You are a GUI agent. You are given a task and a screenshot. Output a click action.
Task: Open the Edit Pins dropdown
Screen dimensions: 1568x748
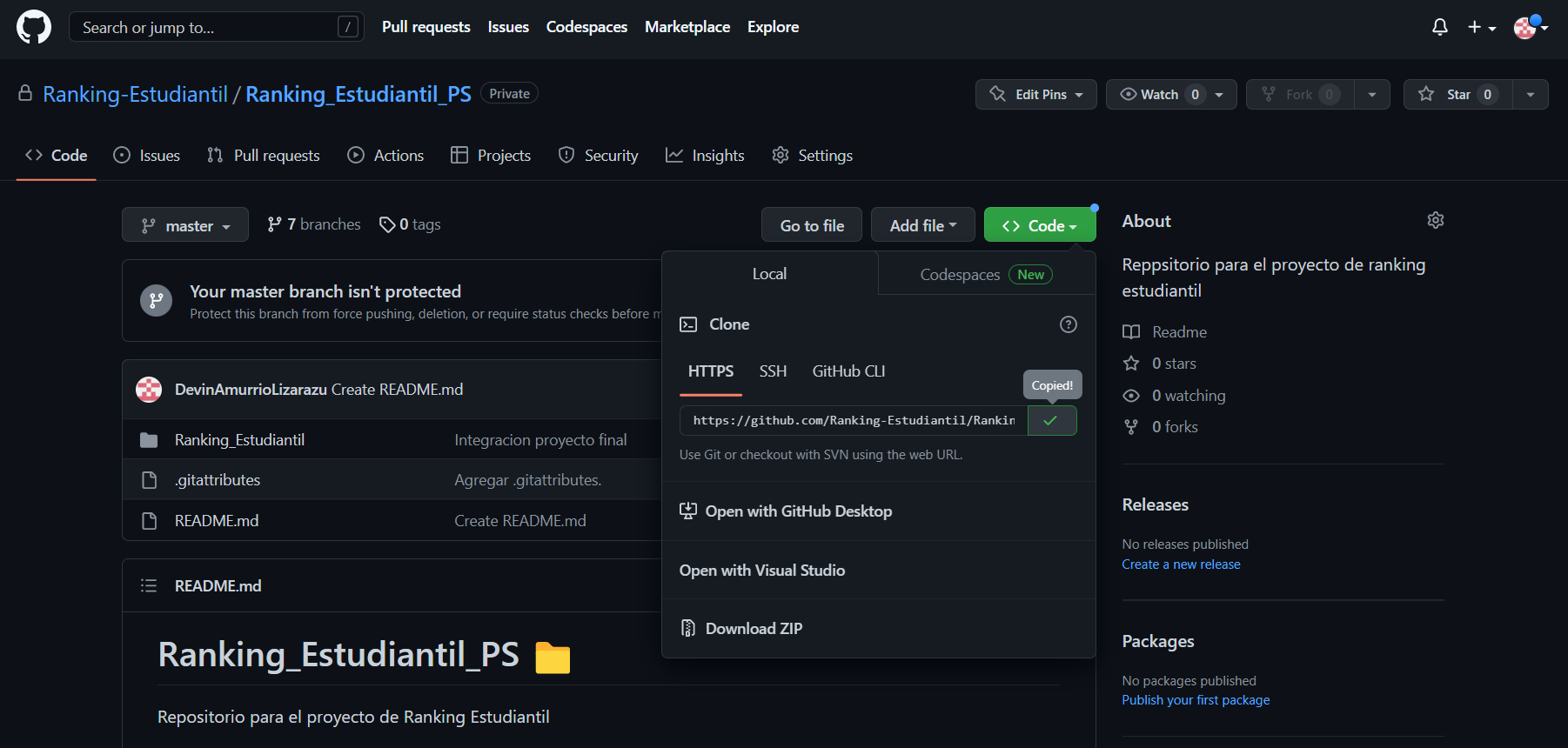pyautogui.click(x=1035, y=94)
